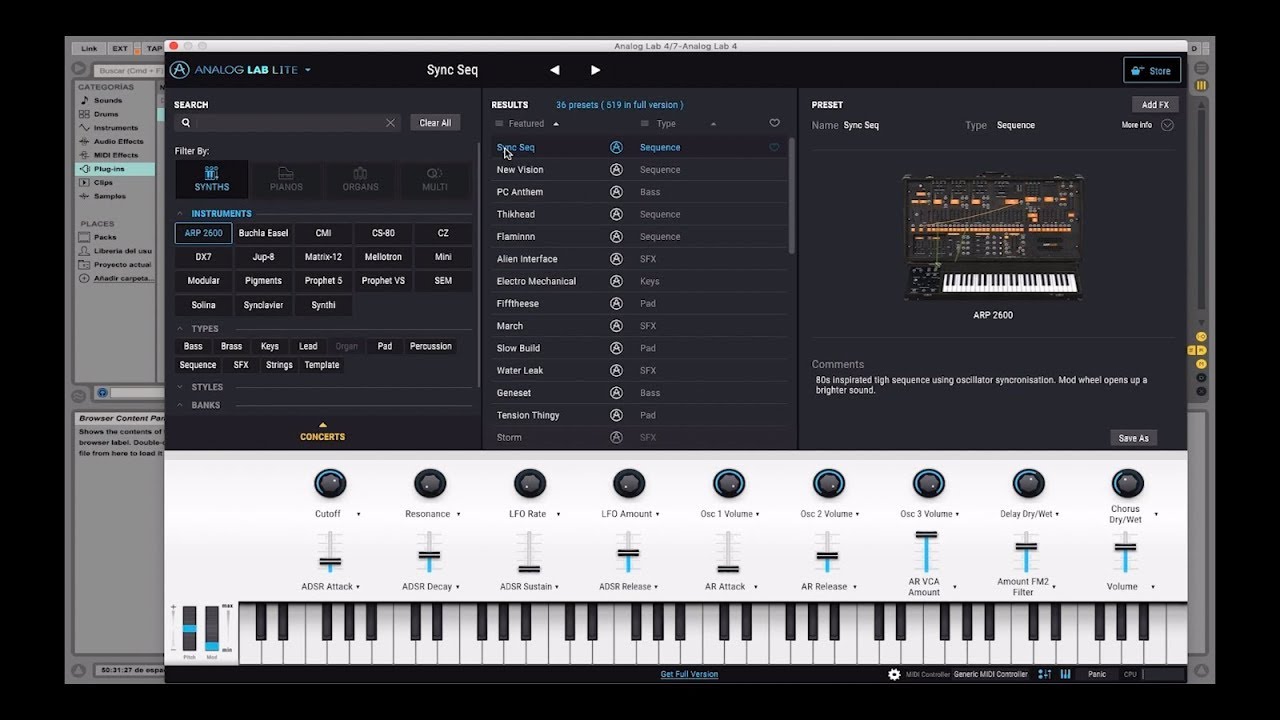Viewport: 1280px width, 720px height.
Task: Open the Get Full Version link
Action: [689, 674]
